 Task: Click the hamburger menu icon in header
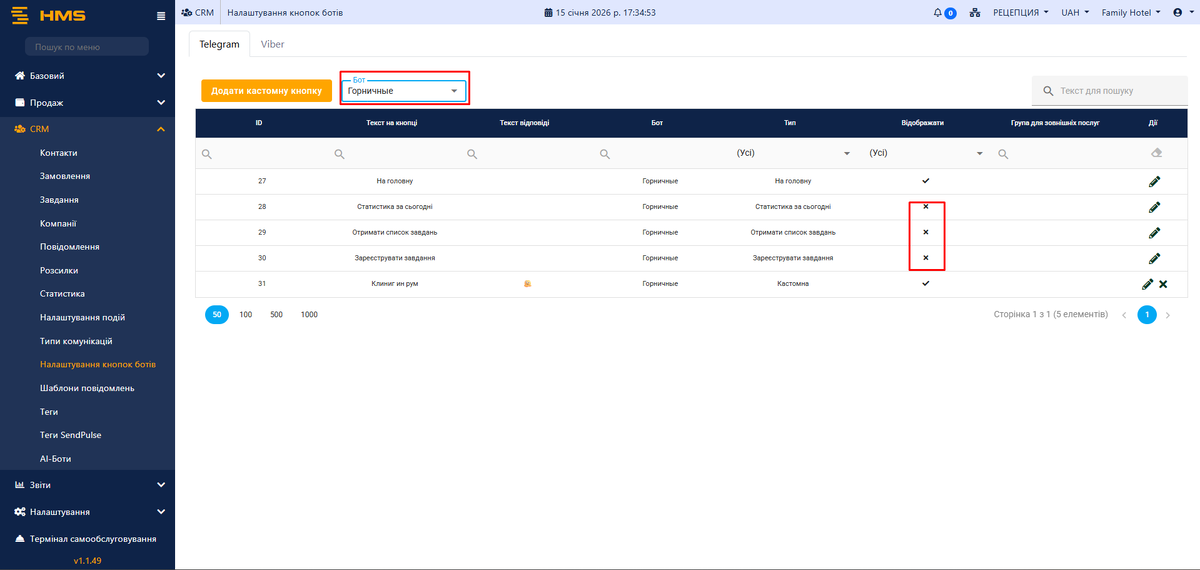(x=161, y=15)
